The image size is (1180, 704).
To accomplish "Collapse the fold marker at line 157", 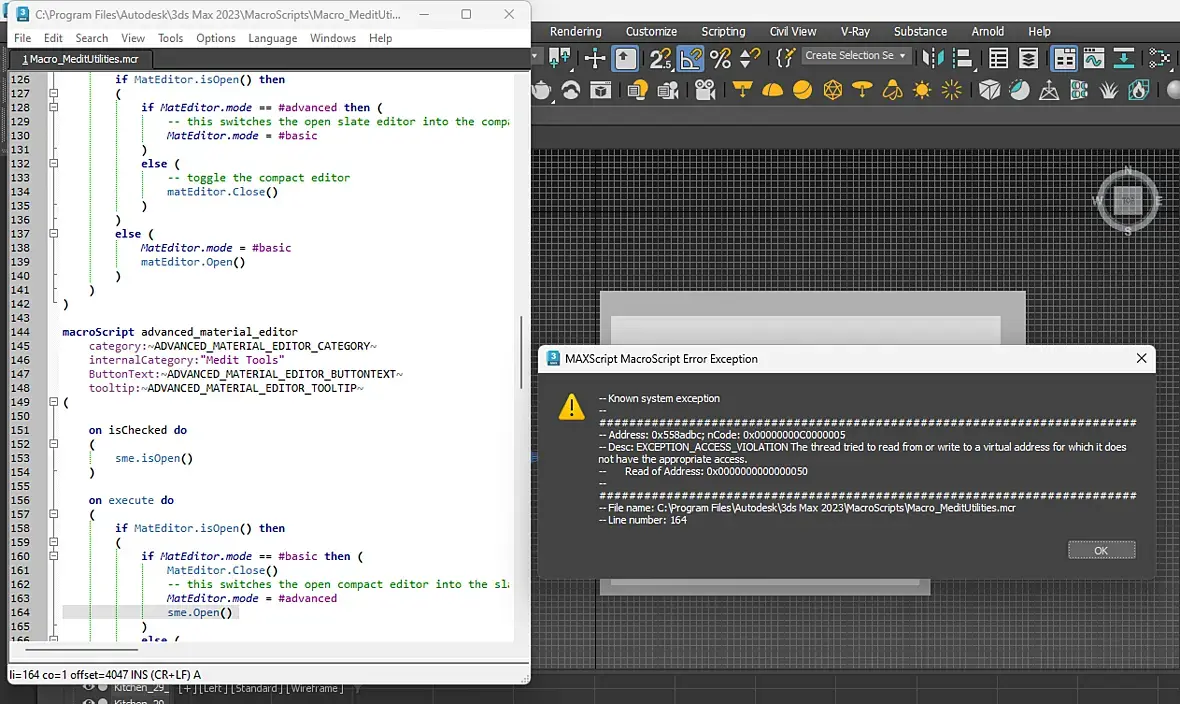I will (54, 514).
